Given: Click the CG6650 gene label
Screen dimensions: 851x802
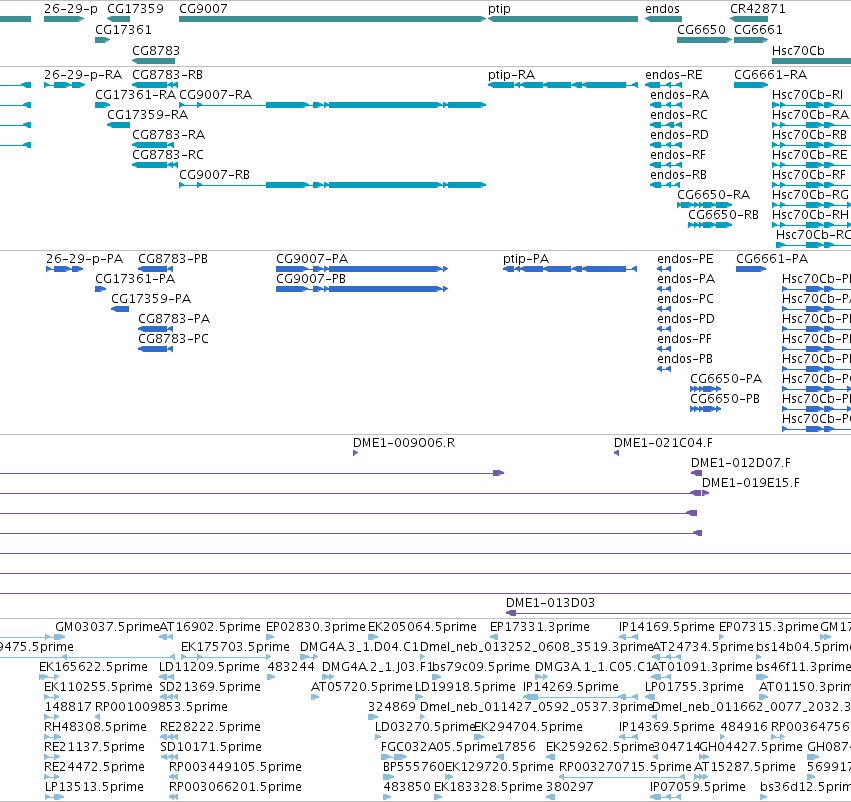Looking at the screenshot, I should (x=701, y=30).
